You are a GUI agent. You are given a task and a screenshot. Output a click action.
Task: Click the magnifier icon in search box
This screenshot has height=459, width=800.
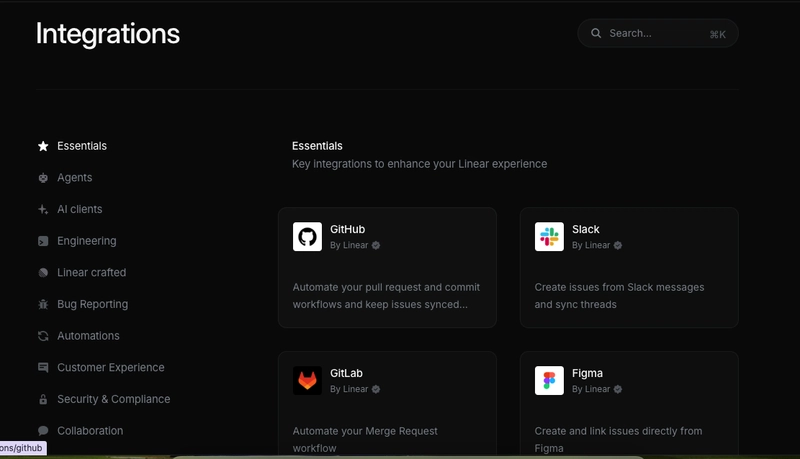coord(596,33)
